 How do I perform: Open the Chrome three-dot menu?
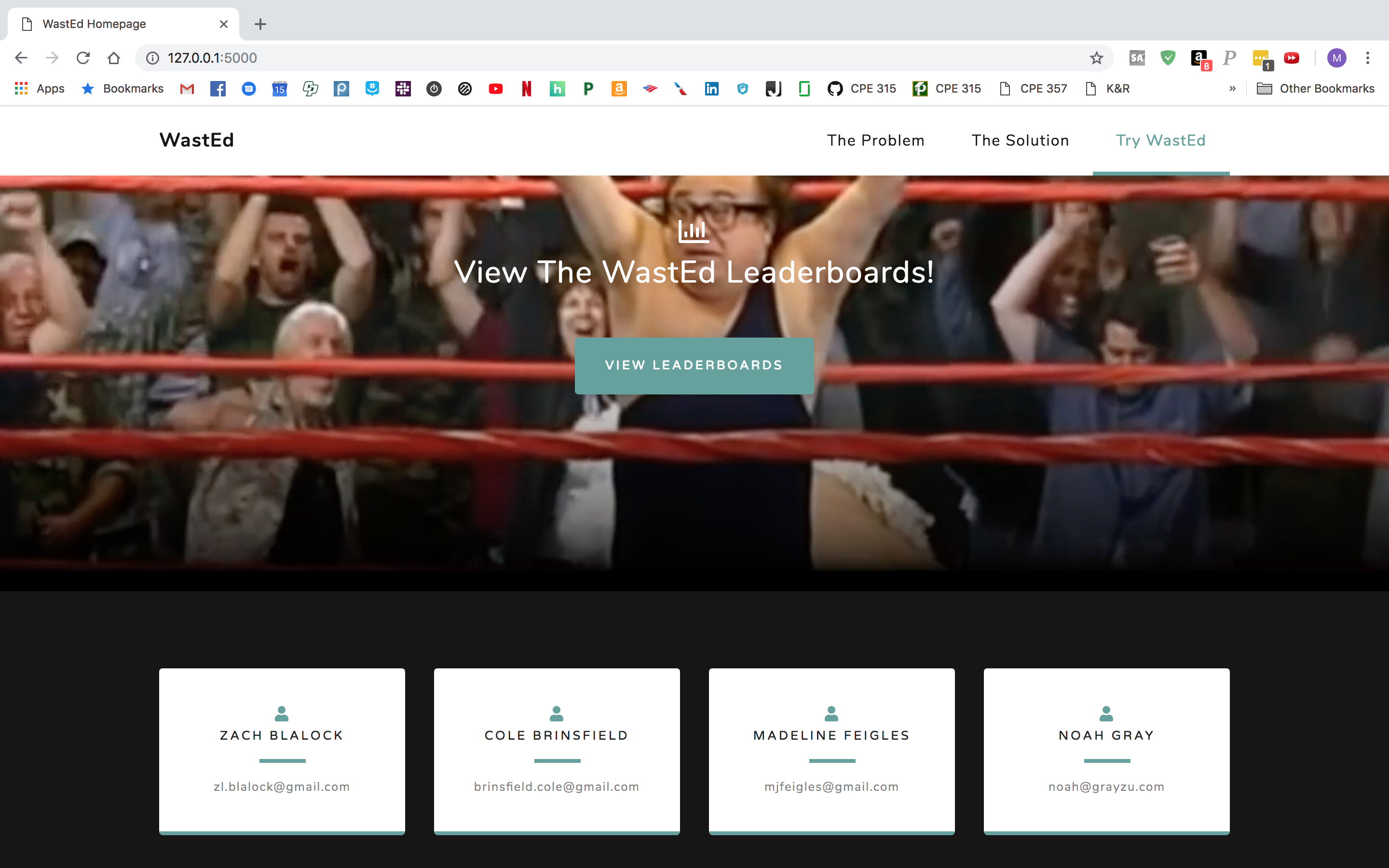pos(1368,58)
